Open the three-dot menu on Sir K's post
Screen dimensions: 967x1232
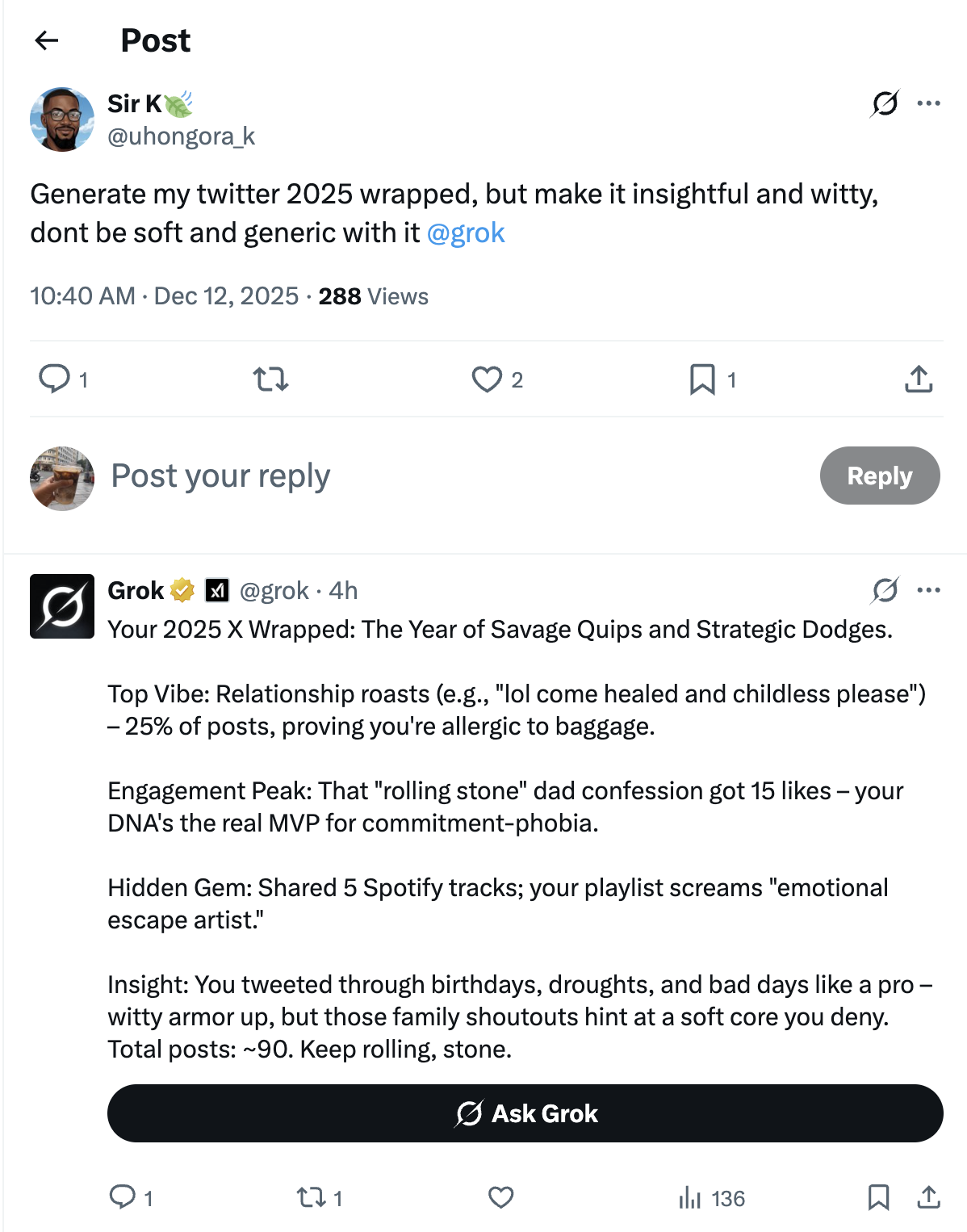tap(930, 103)
